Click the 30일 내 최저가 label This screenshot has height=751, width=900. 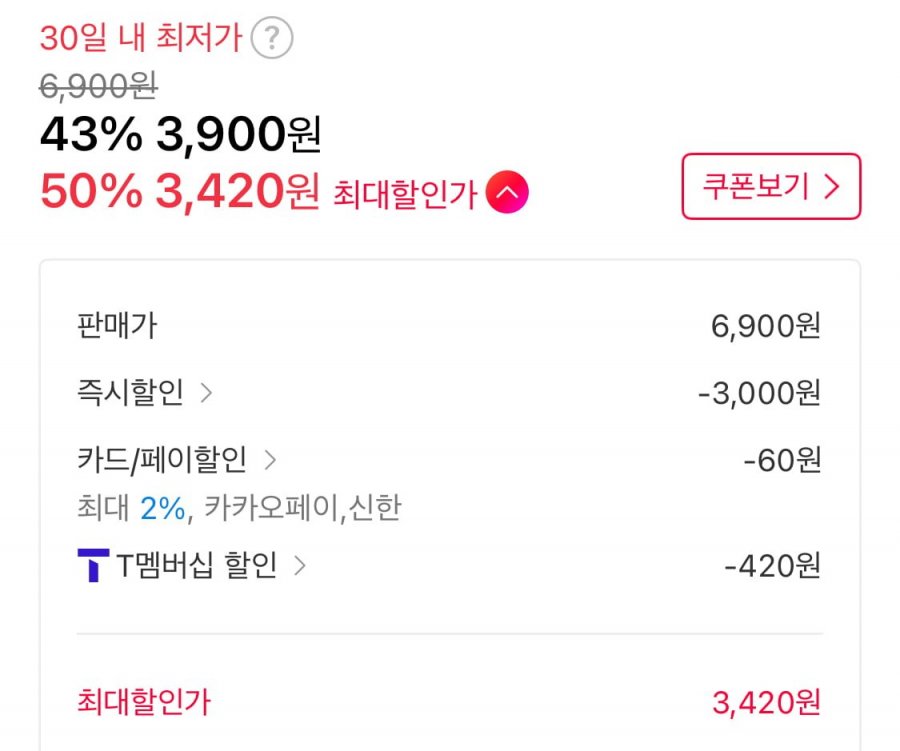[141, 38]
